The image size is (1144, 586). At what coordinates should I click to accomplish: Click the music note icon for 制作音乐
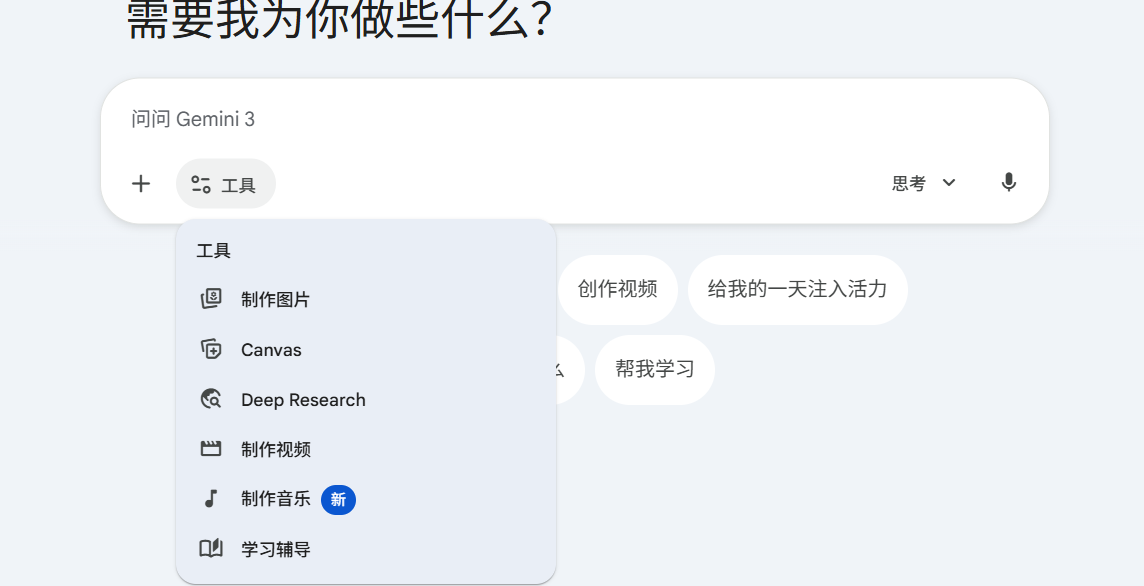[211, 498]
